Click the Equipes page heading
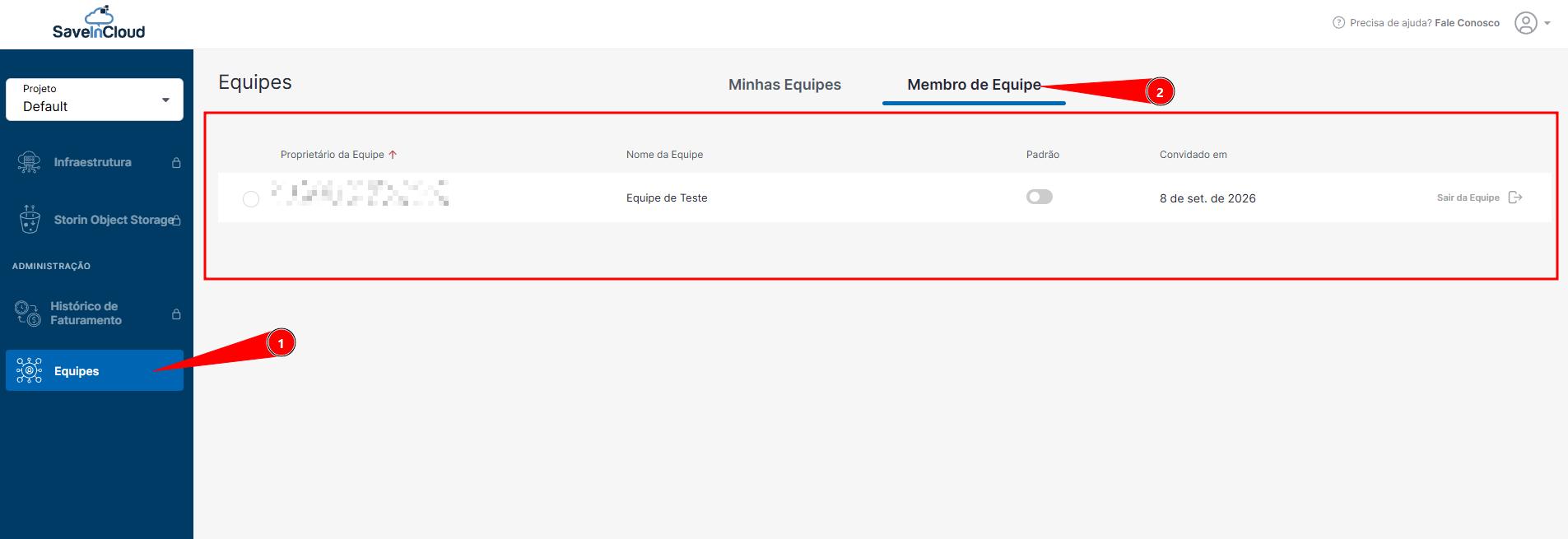Viewport: 1568px width, 539px height. [x=255, y=82]
